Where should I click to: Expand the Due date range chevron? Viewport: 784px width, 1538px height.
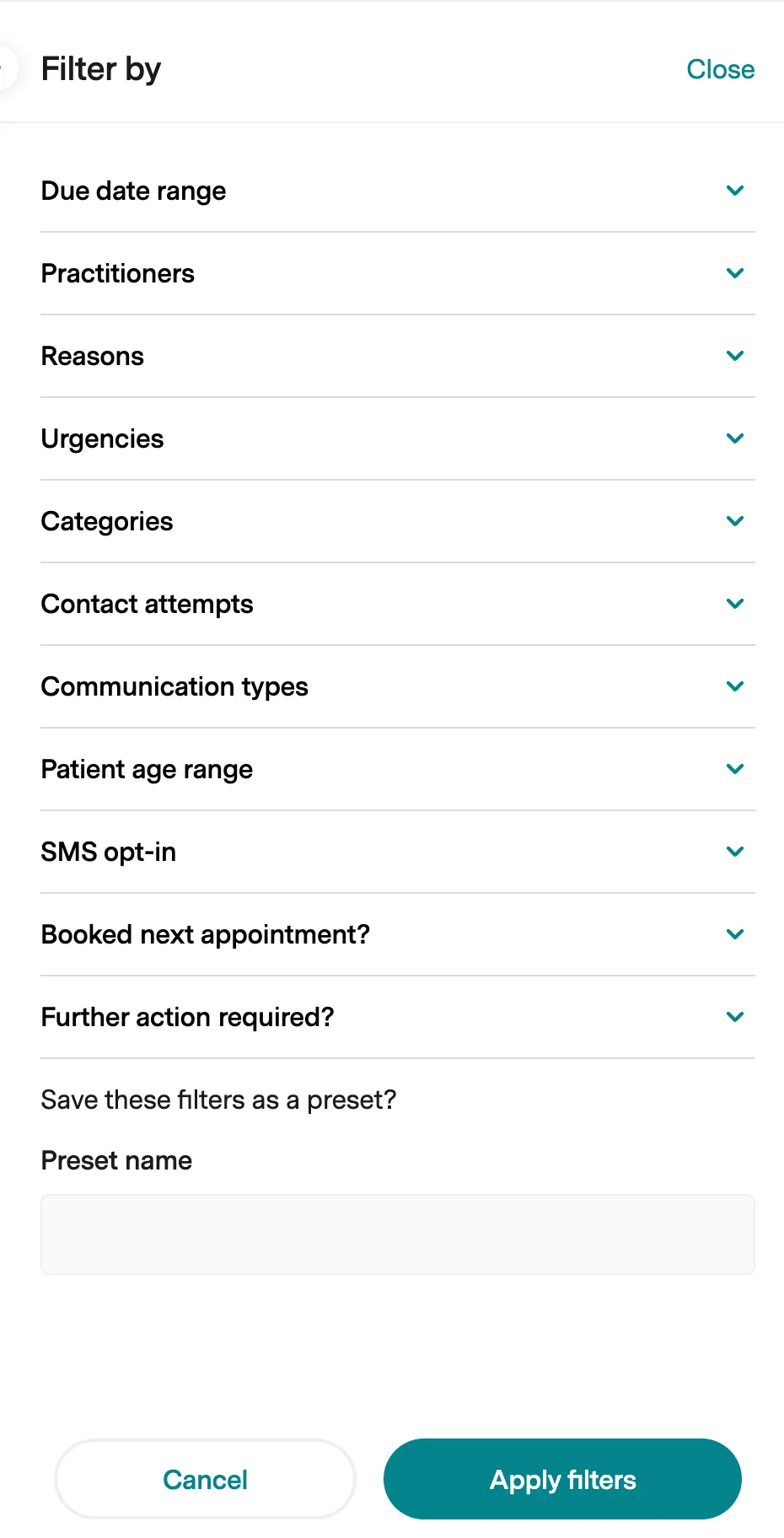[735, 191]
